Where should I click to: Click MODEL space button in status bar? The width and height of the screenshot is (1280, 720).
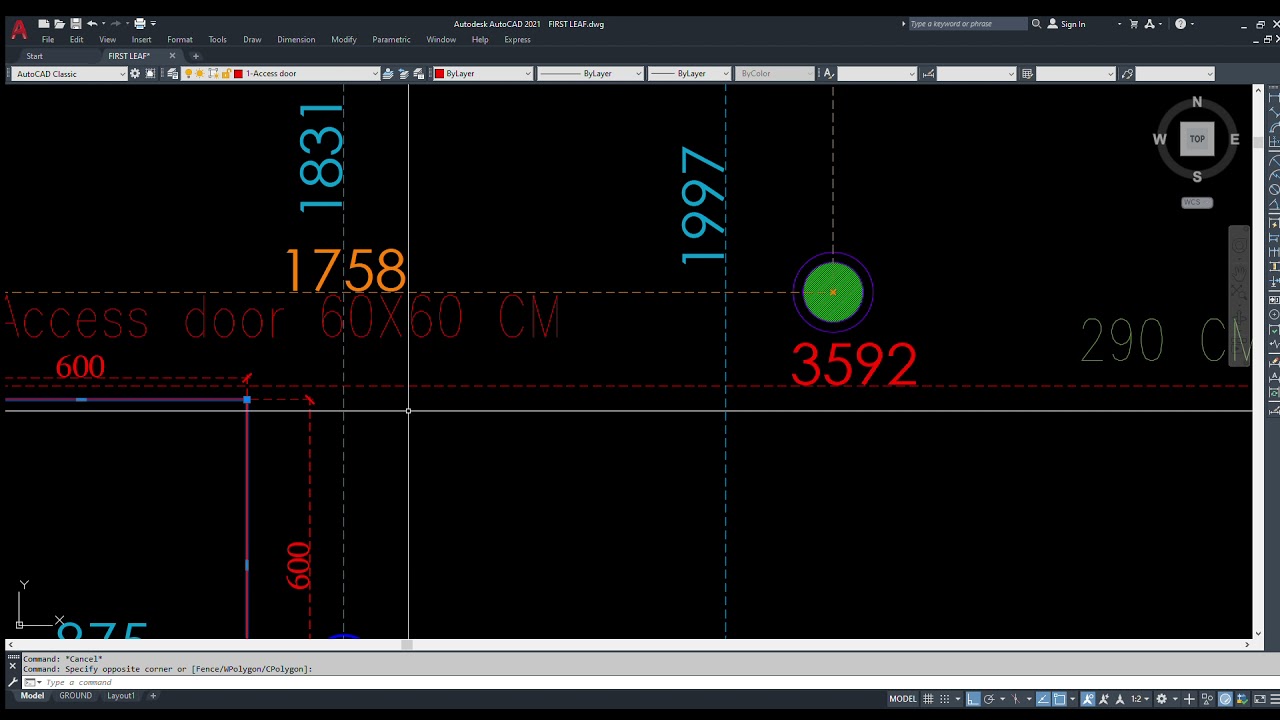tap(903, 699)
